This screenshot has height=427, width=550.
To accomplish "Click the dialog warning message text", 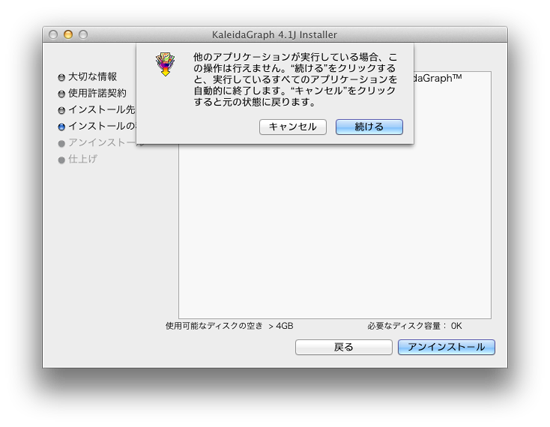I will pyautogui.click(x=295, y=80).
